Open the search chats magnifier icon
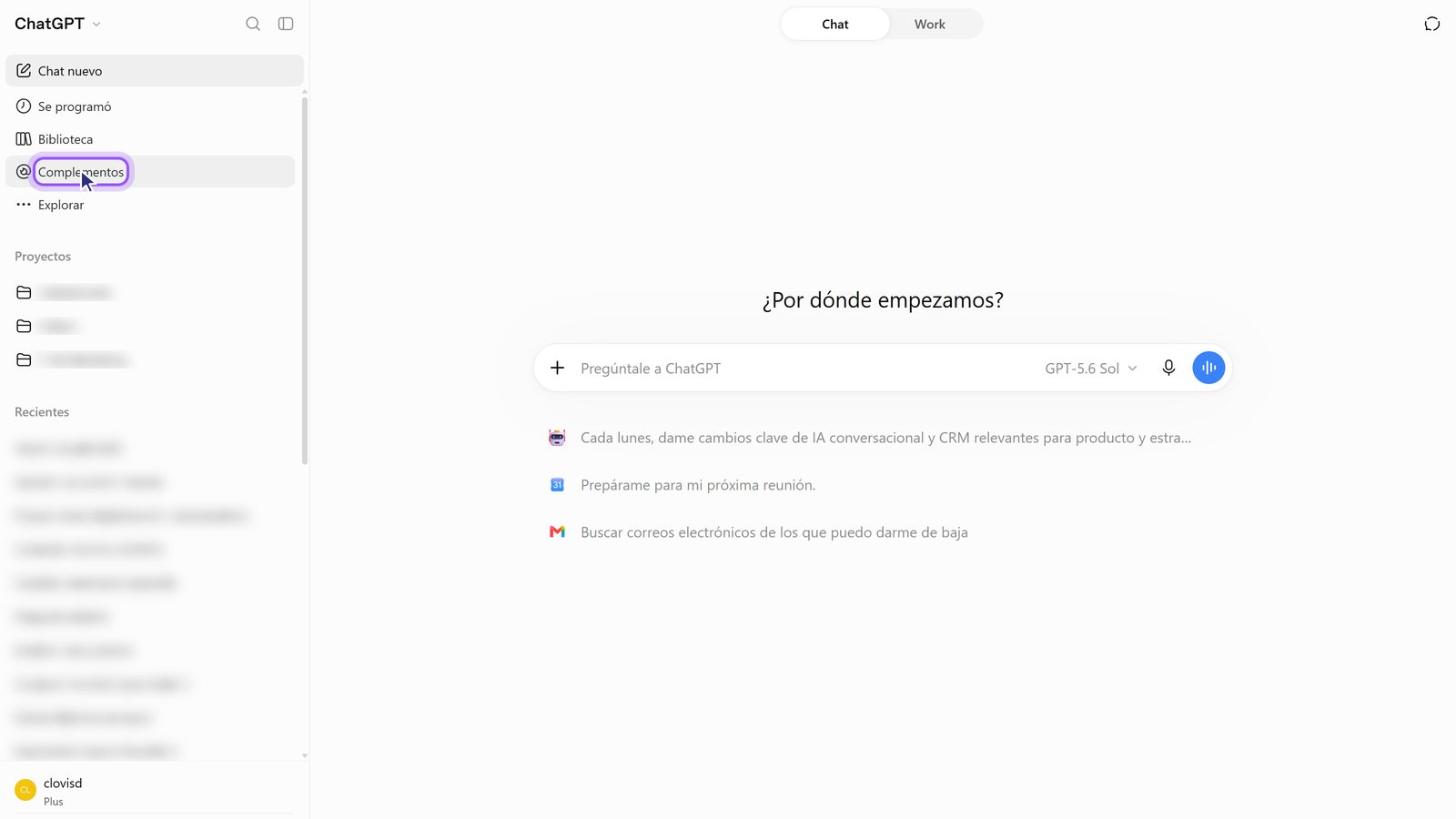The width and height of the screenshot is (1456, 819). (x=253, y=24)
